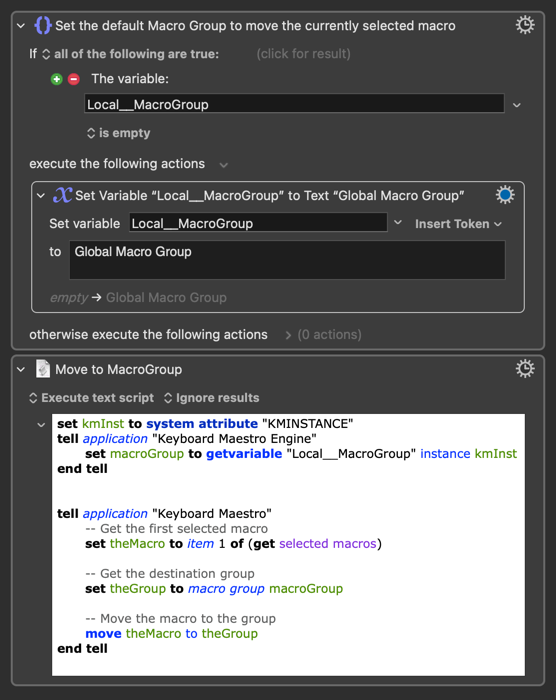Viewport: 556px width, 700px height.
Task: Click the script line 'tell application "Keyboard Maestro"'
Action: [164, 513]
